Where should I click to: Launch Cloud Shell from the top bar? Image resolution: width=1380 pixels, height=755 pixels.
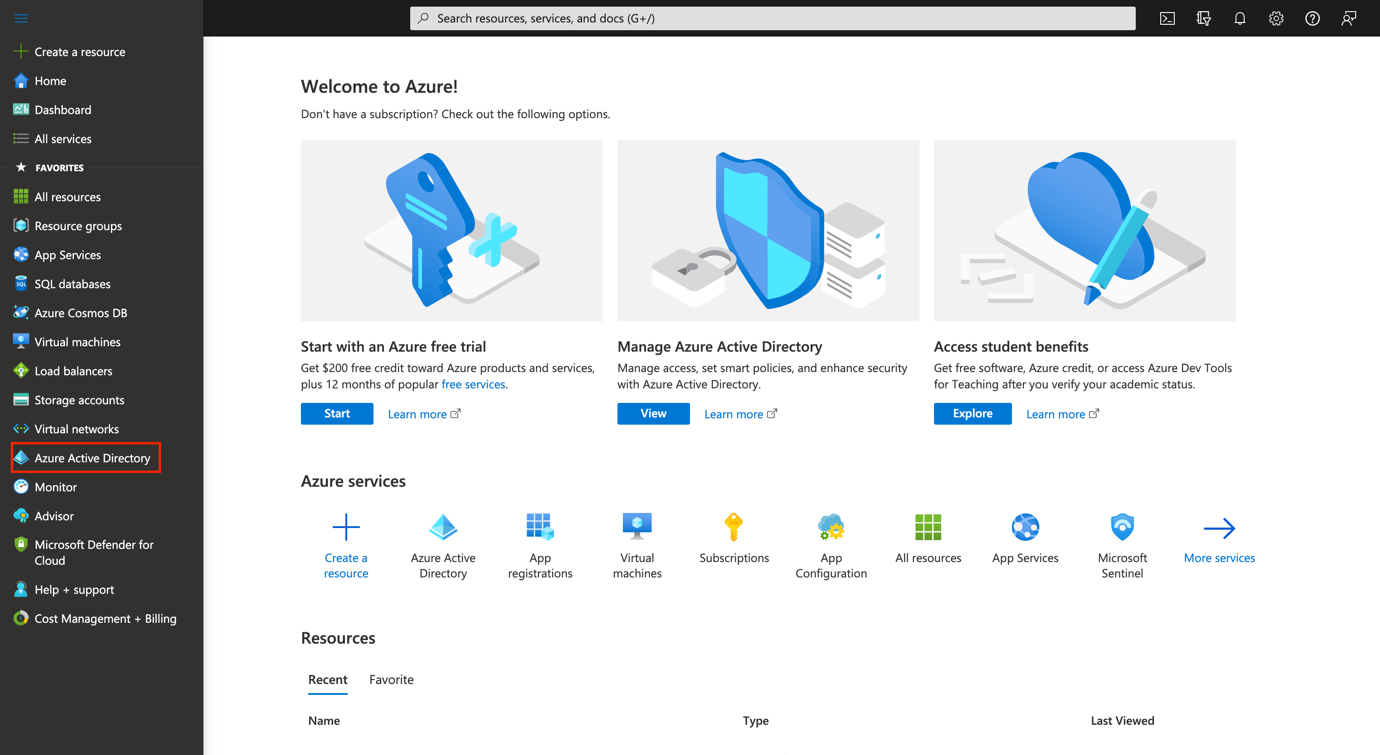pos(1167,18)
